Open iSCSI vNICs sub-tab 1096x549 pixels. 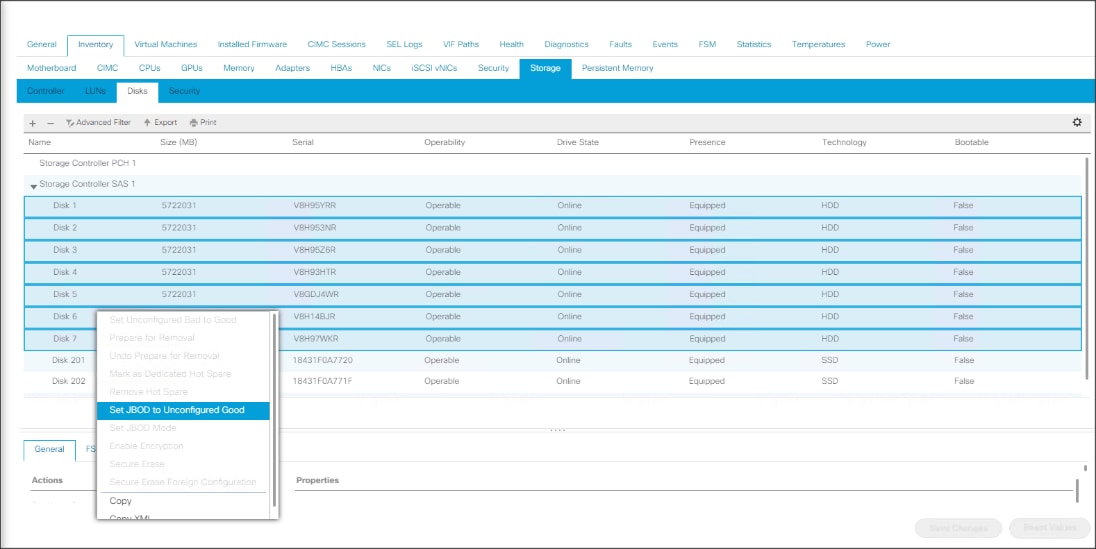pyautogui.click(x=434, y=68)
